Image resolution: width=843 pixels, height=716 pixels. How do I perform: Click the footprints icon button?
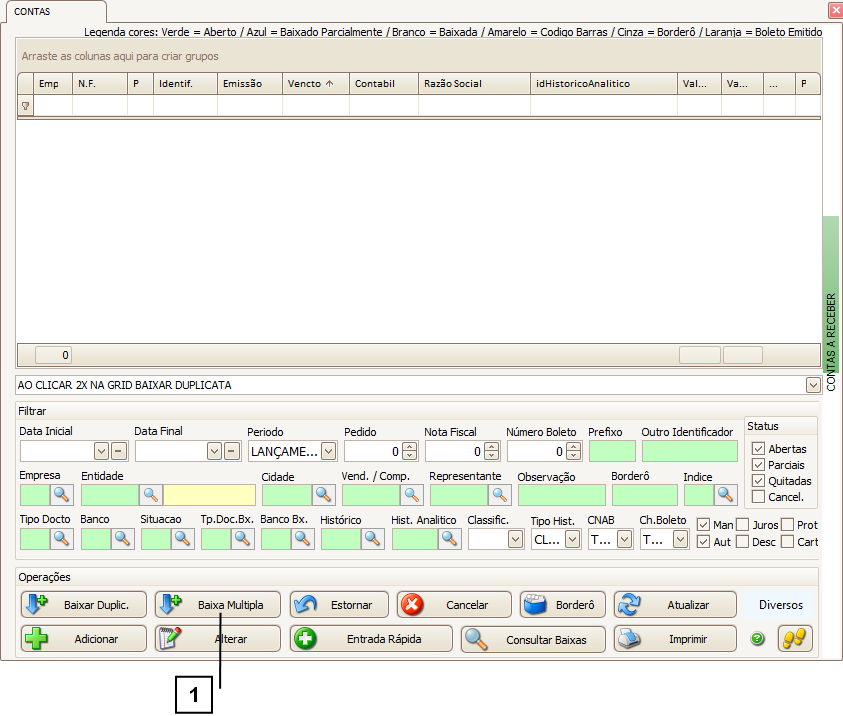click(x=795, y=639)
